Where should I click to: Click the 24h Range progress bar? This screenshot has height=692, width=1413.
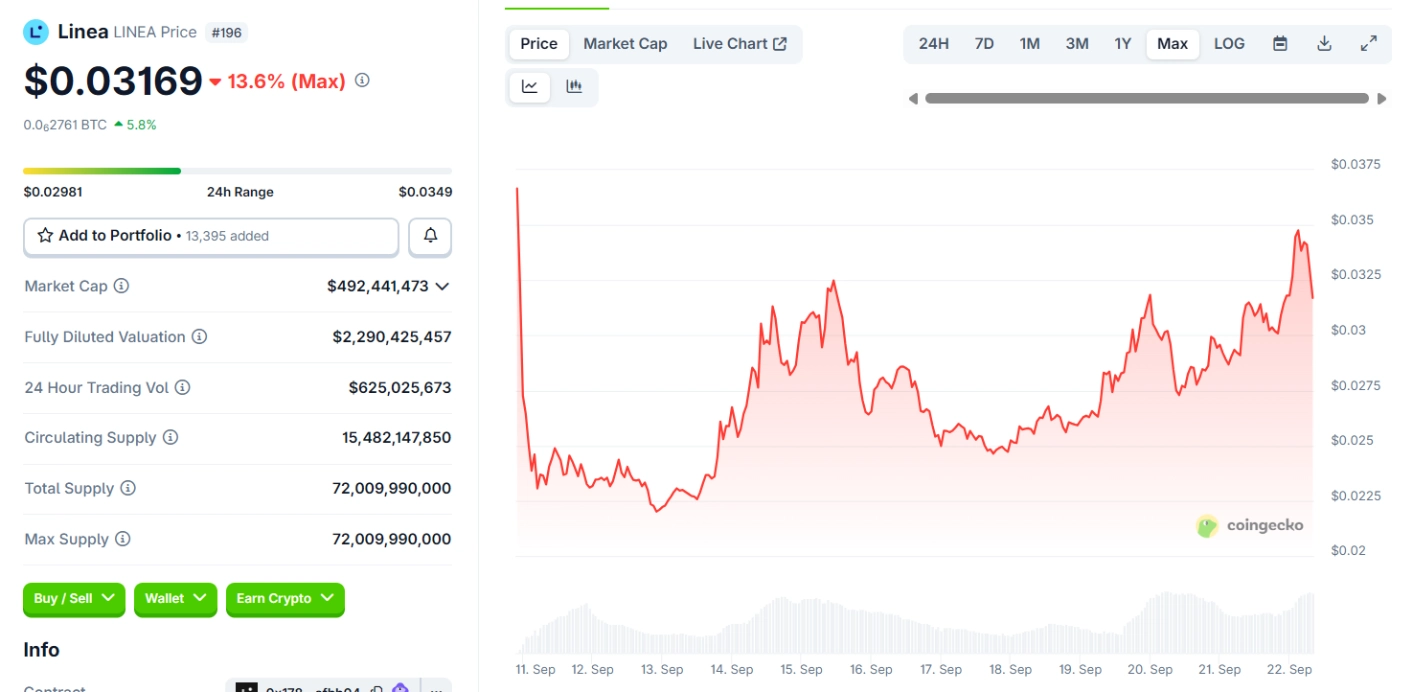(237, 171)
